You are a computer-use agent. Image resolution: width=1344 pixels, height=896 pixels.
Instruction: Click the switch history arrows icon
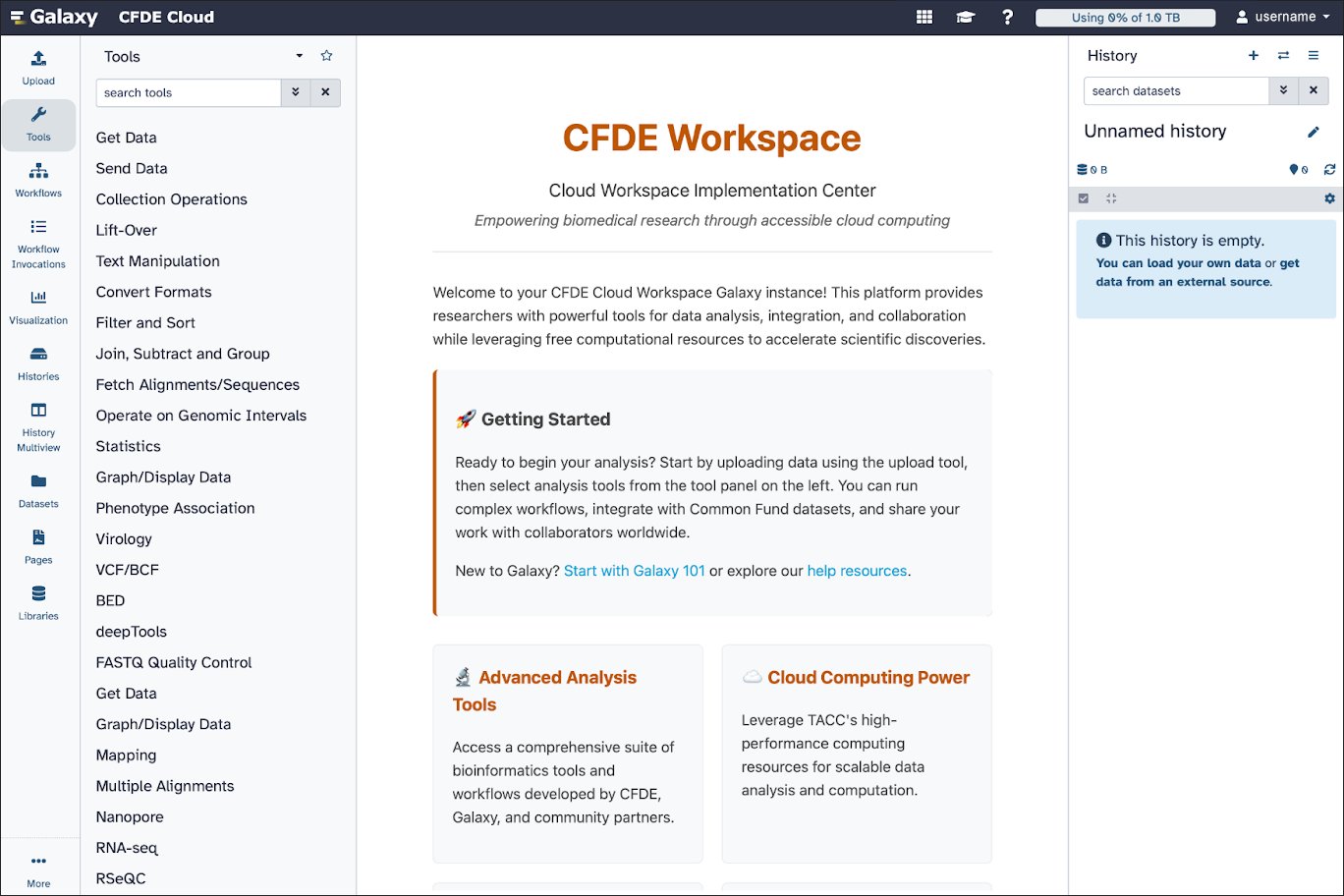[x=1283, y=56]
